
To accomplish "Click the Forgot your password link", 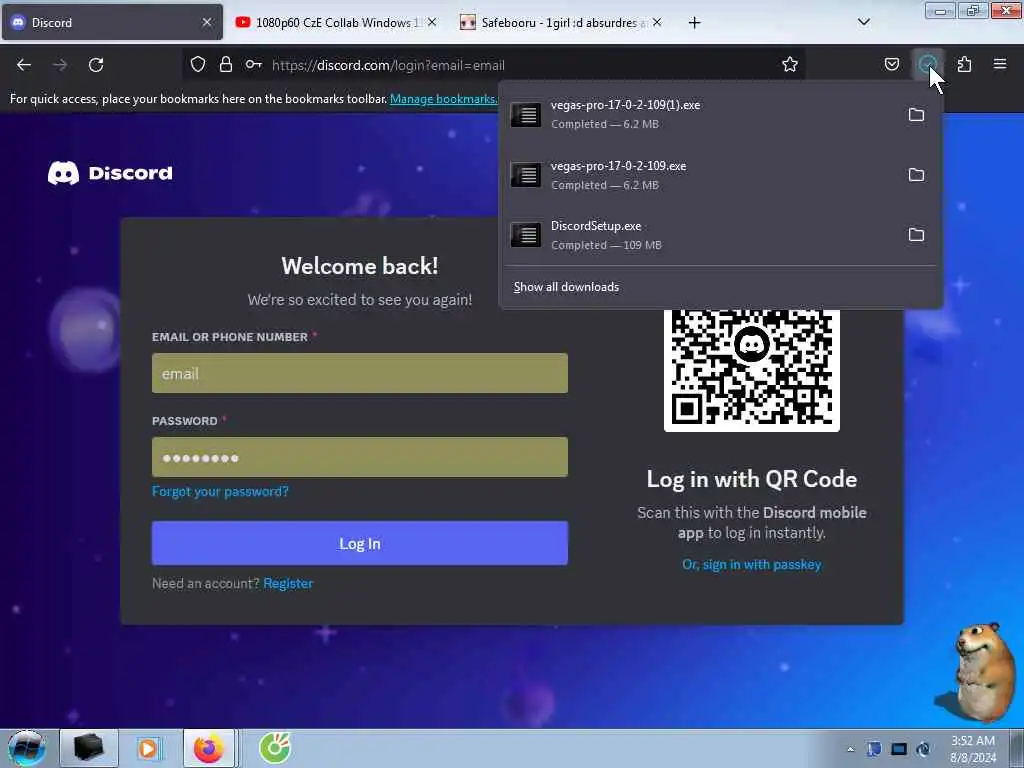I will [220, 491].
